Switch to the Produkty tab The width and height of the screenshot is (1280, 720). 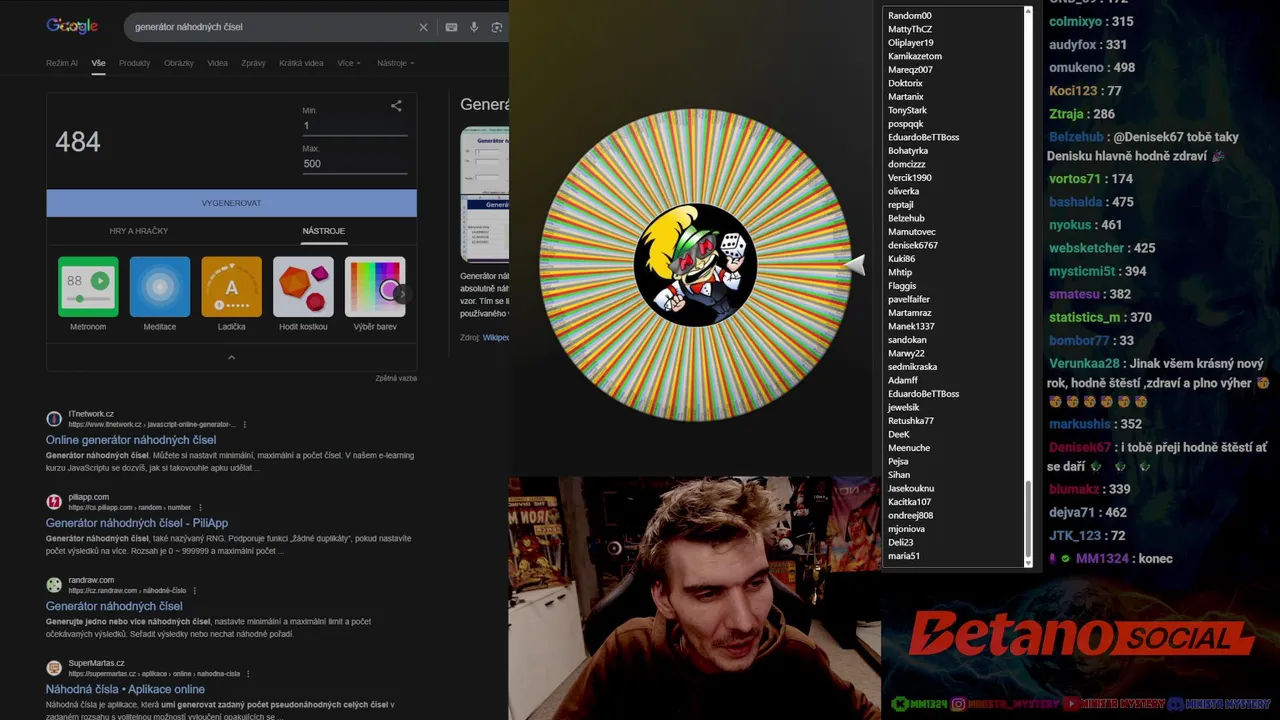click(134, 63)
